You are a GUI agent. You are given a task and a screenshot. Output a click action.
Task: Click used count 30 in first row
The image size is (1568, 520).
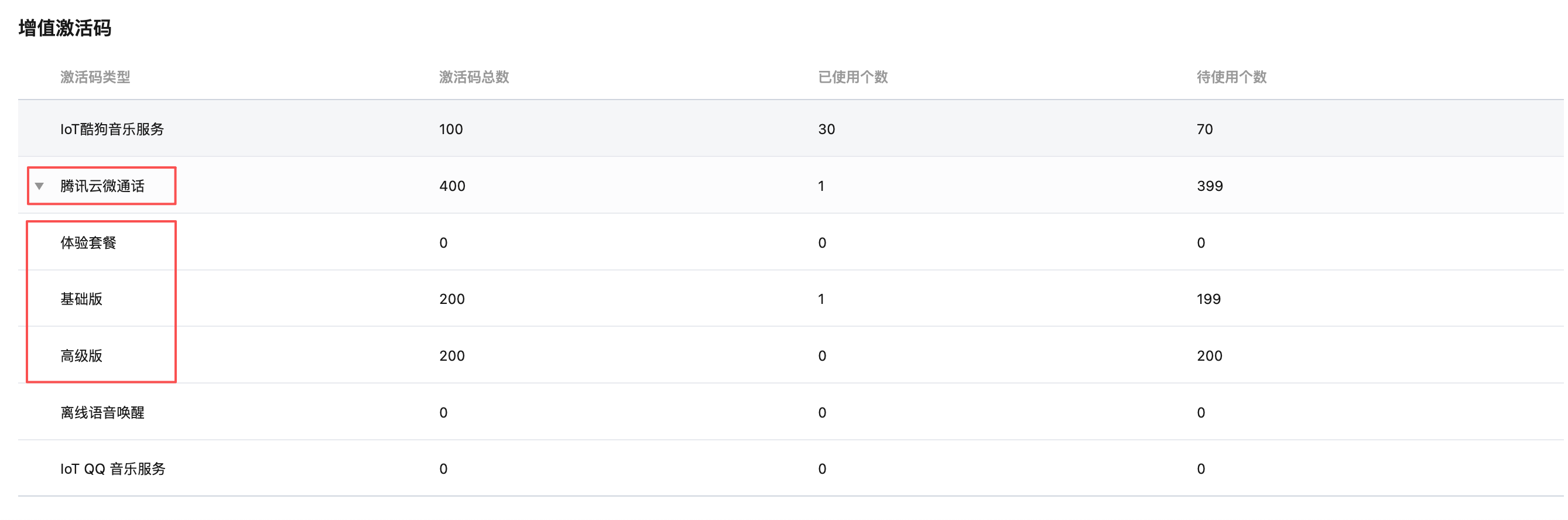click(x=827, y=129)
